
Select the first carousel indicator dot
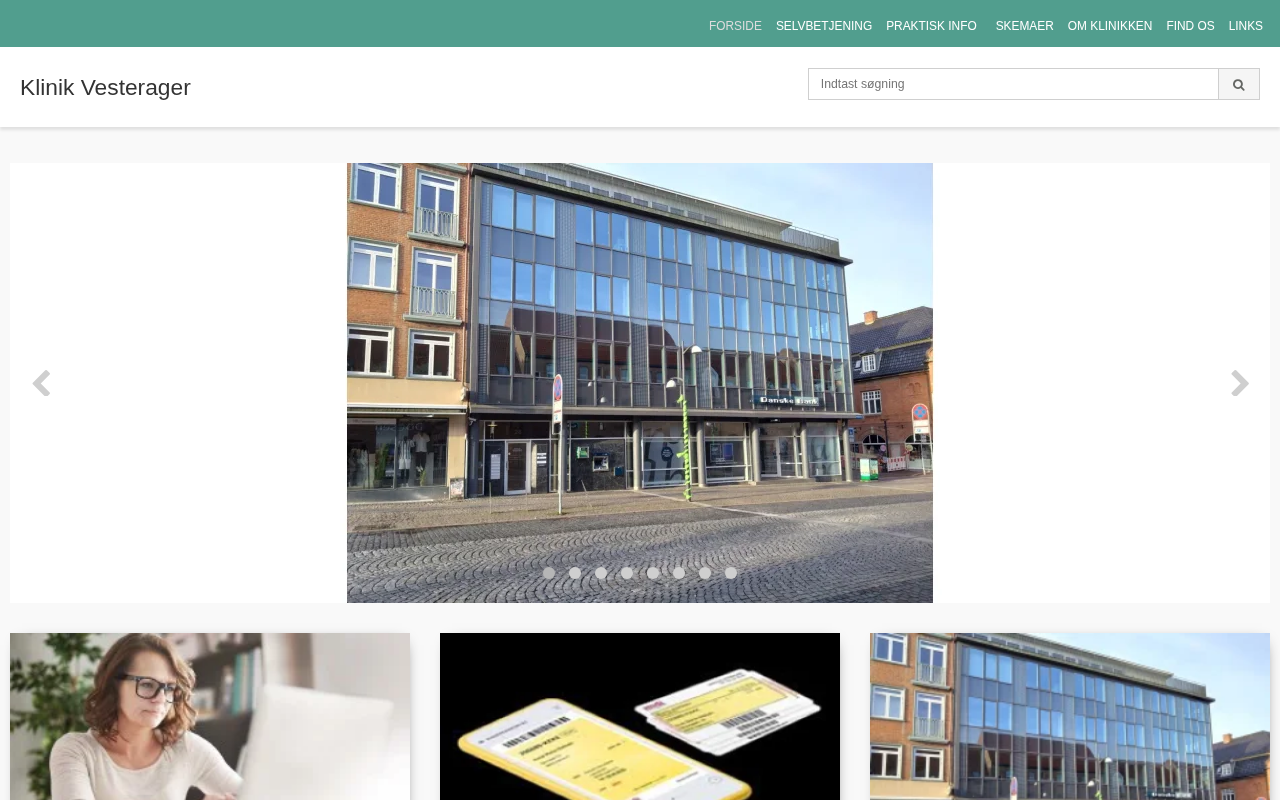pos(549,573)
